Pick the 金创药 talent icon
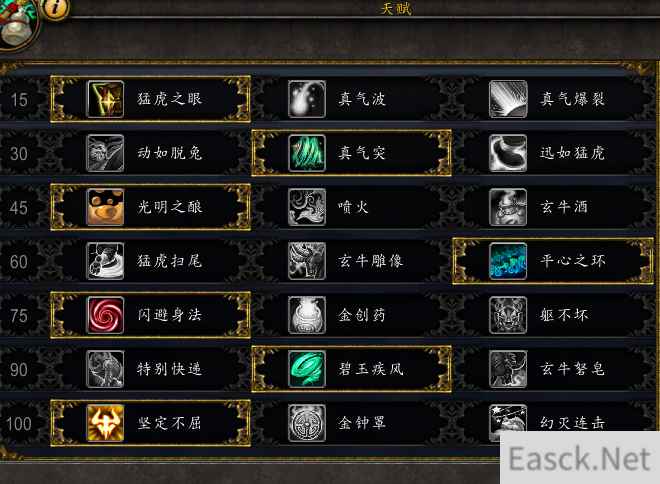 (307, 315)
